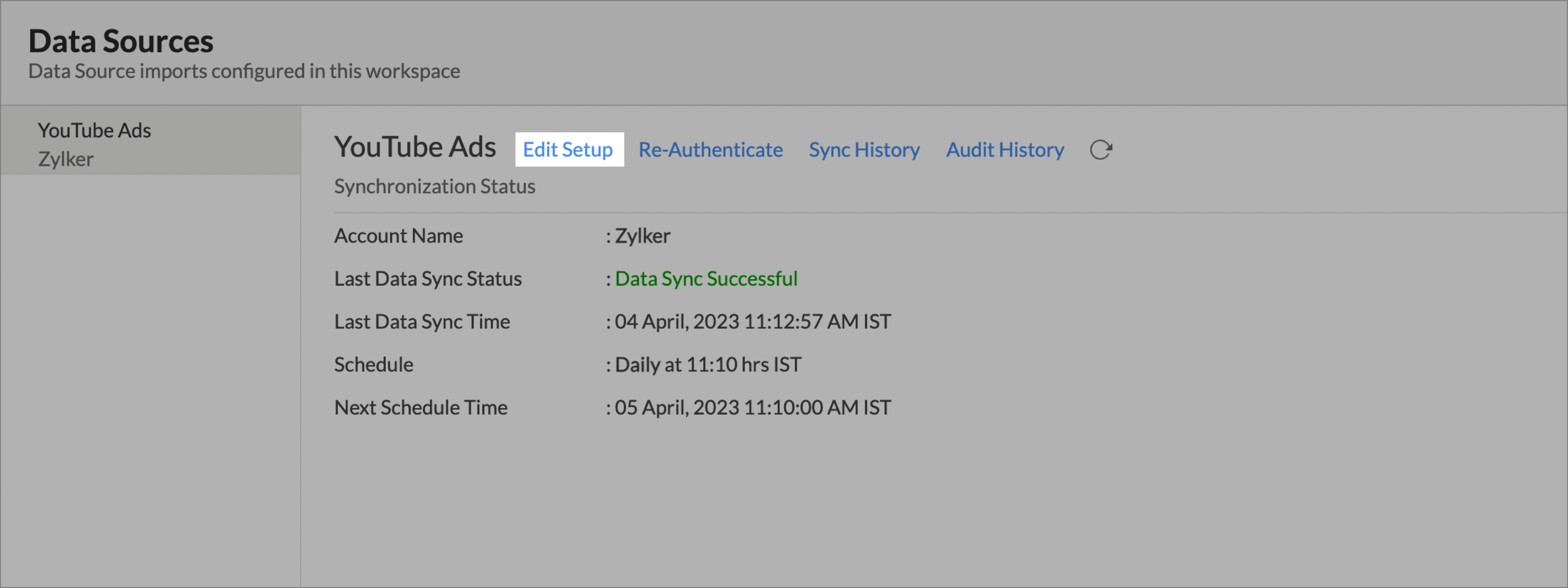The width and height of the screenshot is (1568, 588).
Task: Click the 04 April, 2023 sync time value
Action: [x=752, y=321]
